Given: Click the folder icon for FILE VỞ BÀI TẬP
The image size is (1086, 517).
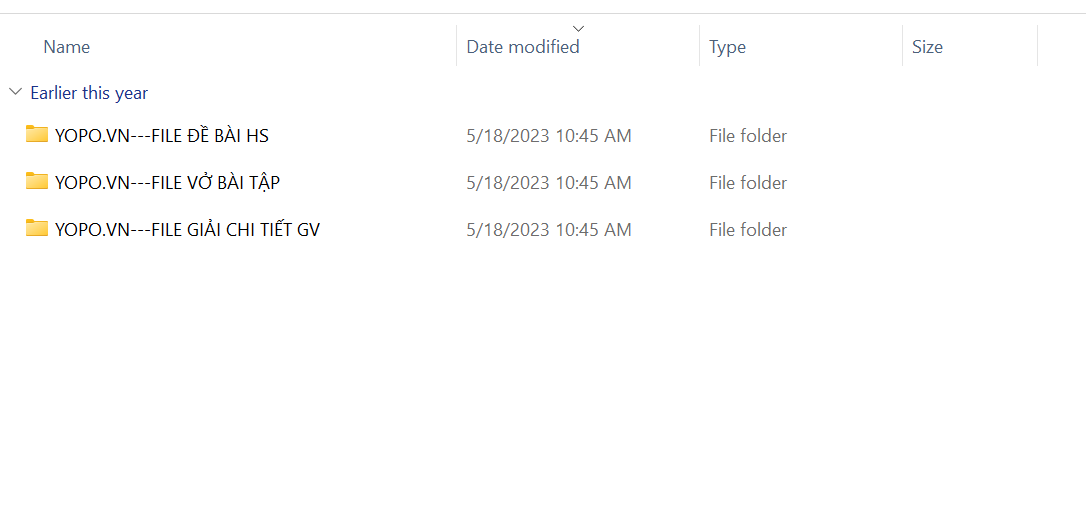Looking at the screenshot, I should tap(37, 182).
